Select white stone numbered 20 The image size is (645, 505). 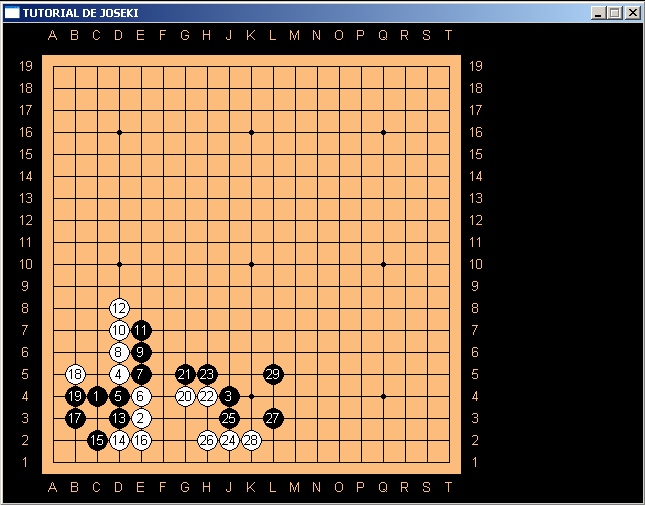185,396
